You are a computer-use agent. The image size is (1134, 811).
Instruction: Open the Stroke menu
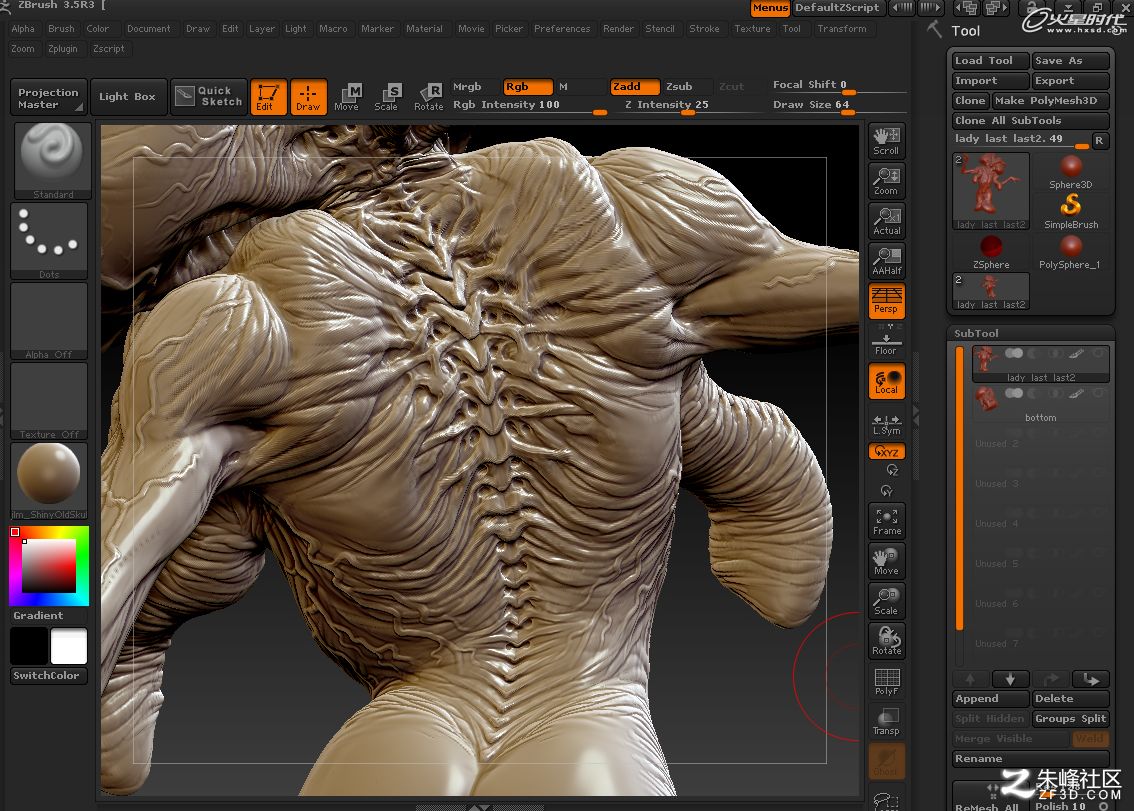click(x=704, y=29)
